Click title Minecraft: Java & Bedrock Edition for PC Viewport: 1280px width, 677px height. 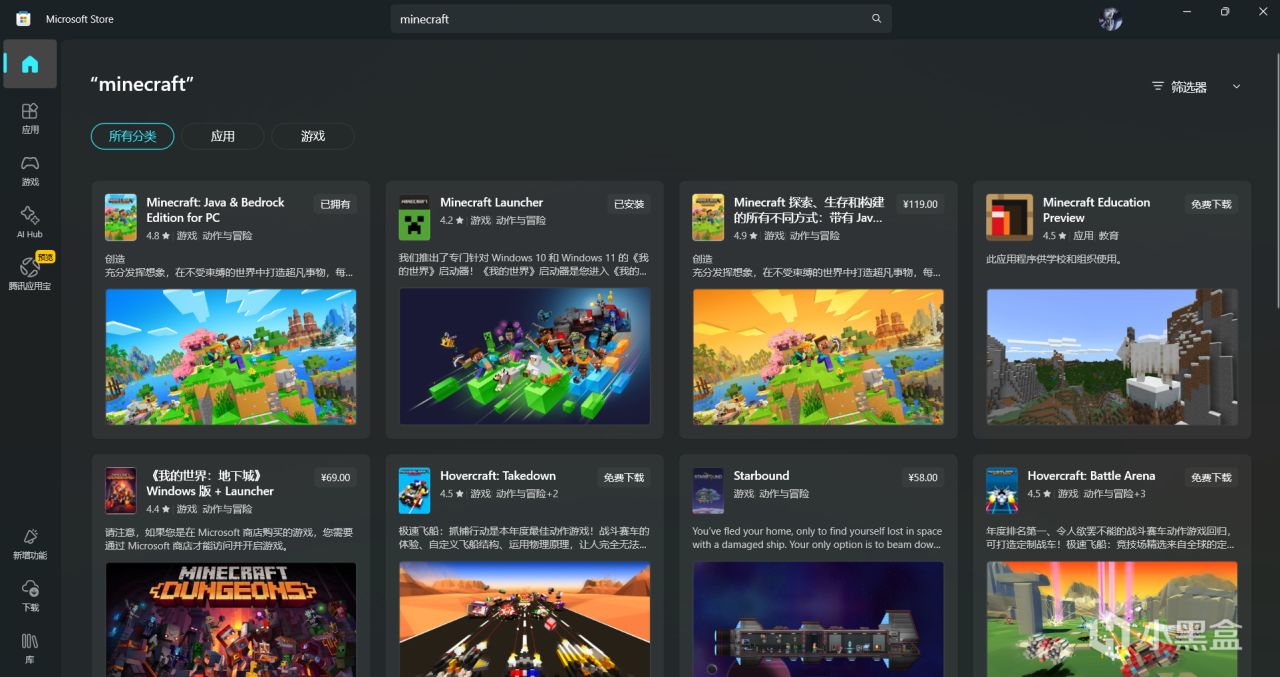tap(215, 210)
